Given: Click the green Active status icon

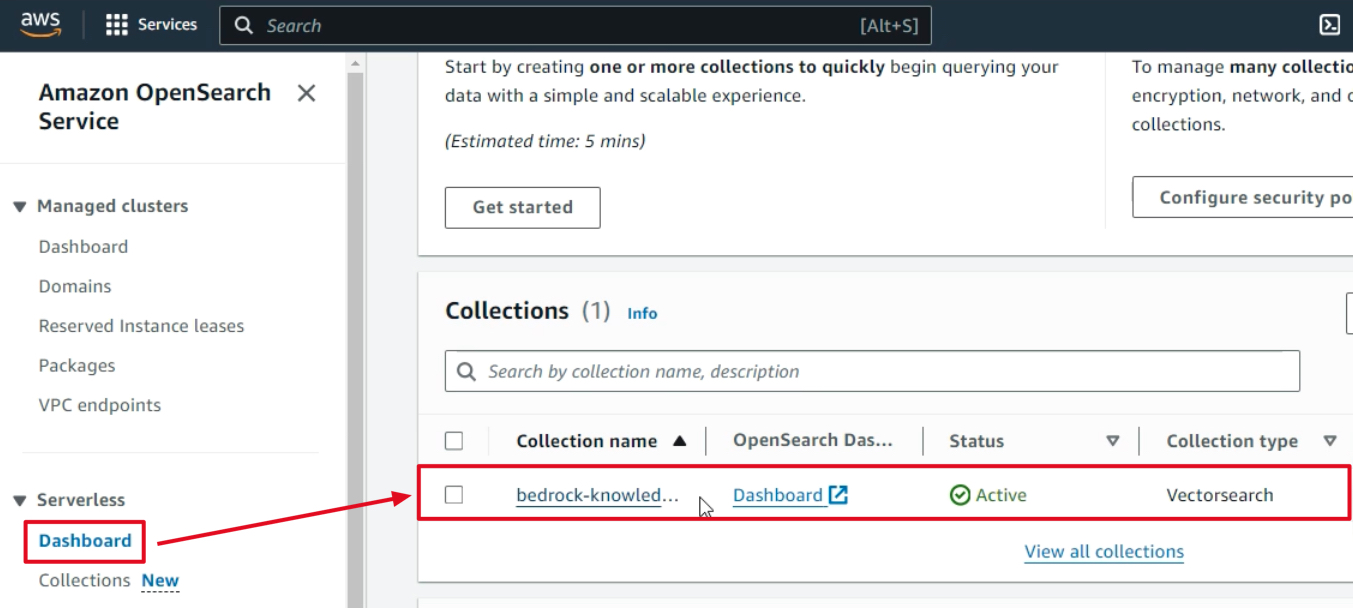Looking at the screenshot, I should (x=960, y=495).
